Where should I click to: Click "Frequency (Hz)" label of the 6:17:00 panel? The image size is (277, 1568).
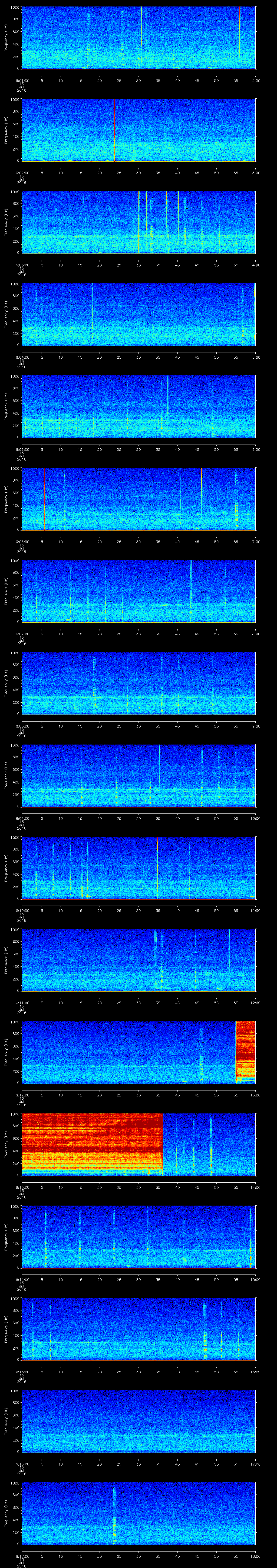(6, 1513)
